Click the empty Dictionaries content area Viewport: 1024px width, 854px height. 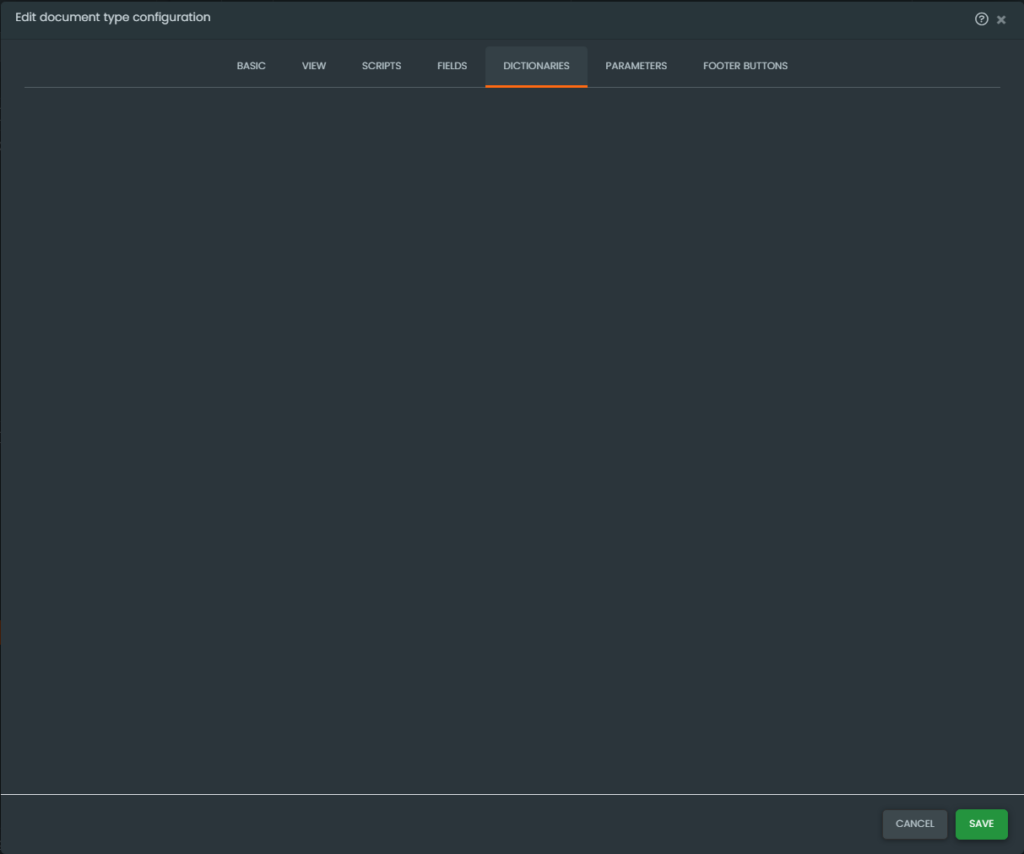click(x=512, y=440)
